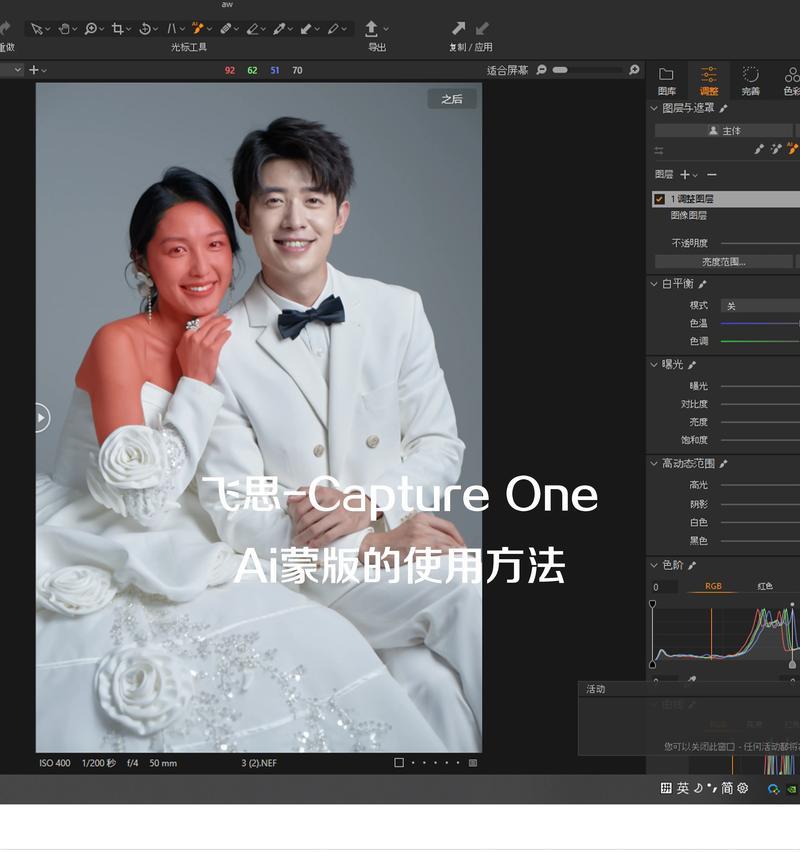The width and height of the screenshot is (800, 852).
Task: Collapse the 高动态范围 section
Action: click(654, 463)
